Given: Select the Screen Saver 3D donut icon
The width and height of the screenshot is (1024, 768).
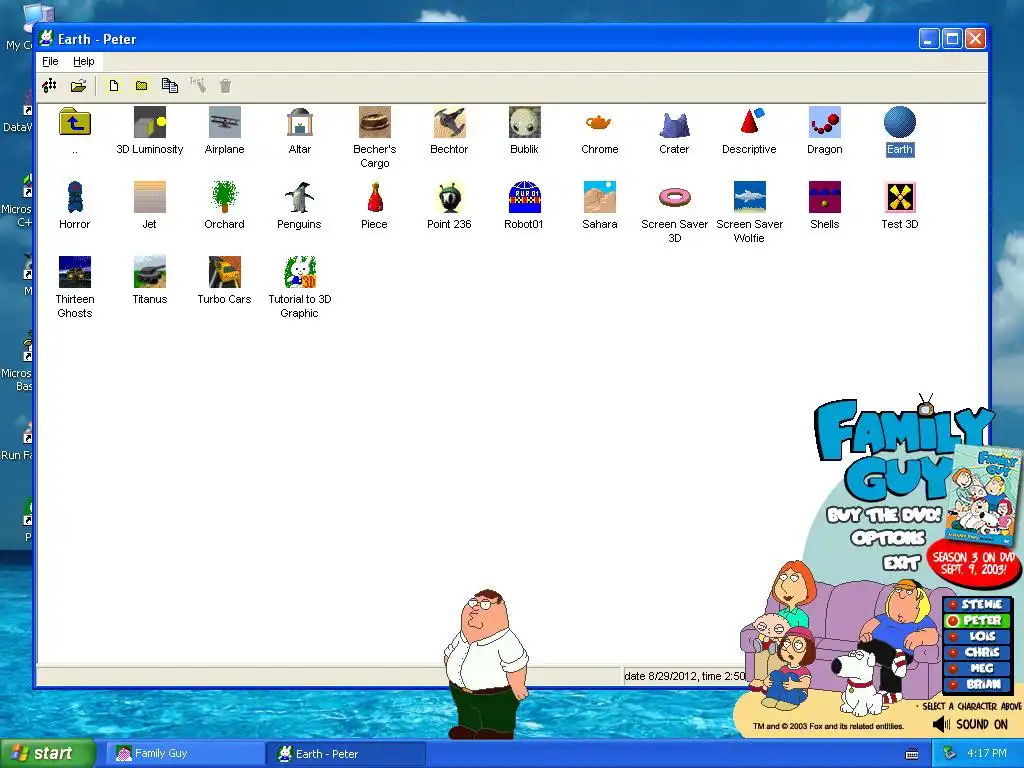Looking at the screenshot, I should click(x=675, y=197).
